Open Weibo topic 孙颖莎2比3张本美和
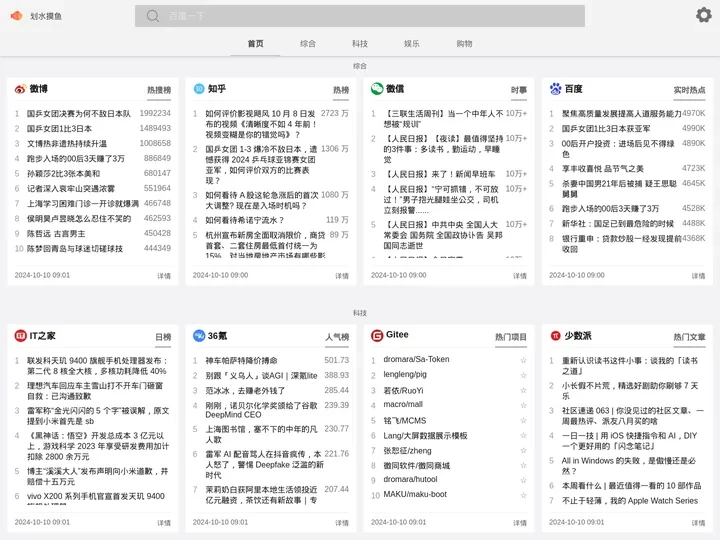This screenshot has height=540, width=720. [63, 174]
